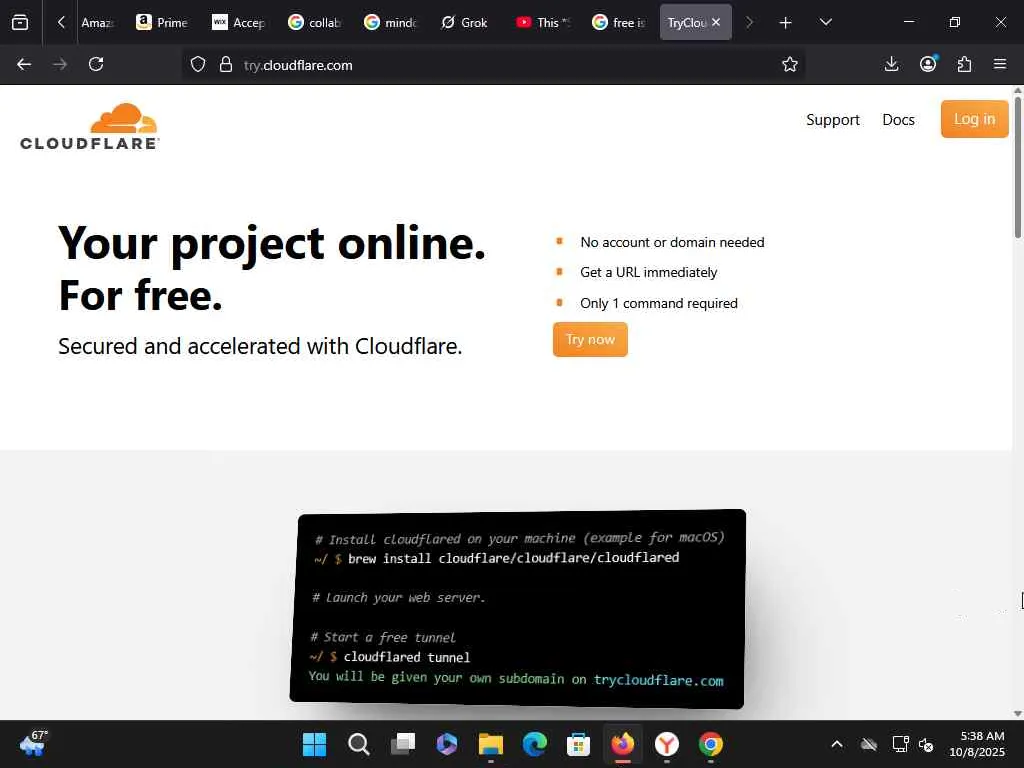Viewport: 1024px width, 768px height.
Task: Click the try.cloudflare.com address bar
Action: click(x=496, y=65)
